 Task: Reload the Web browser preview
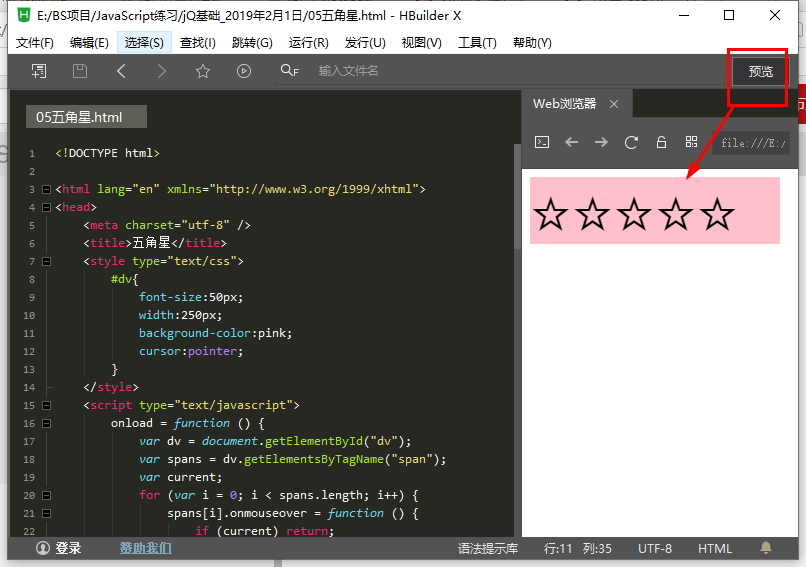click(x=631, y=142)
